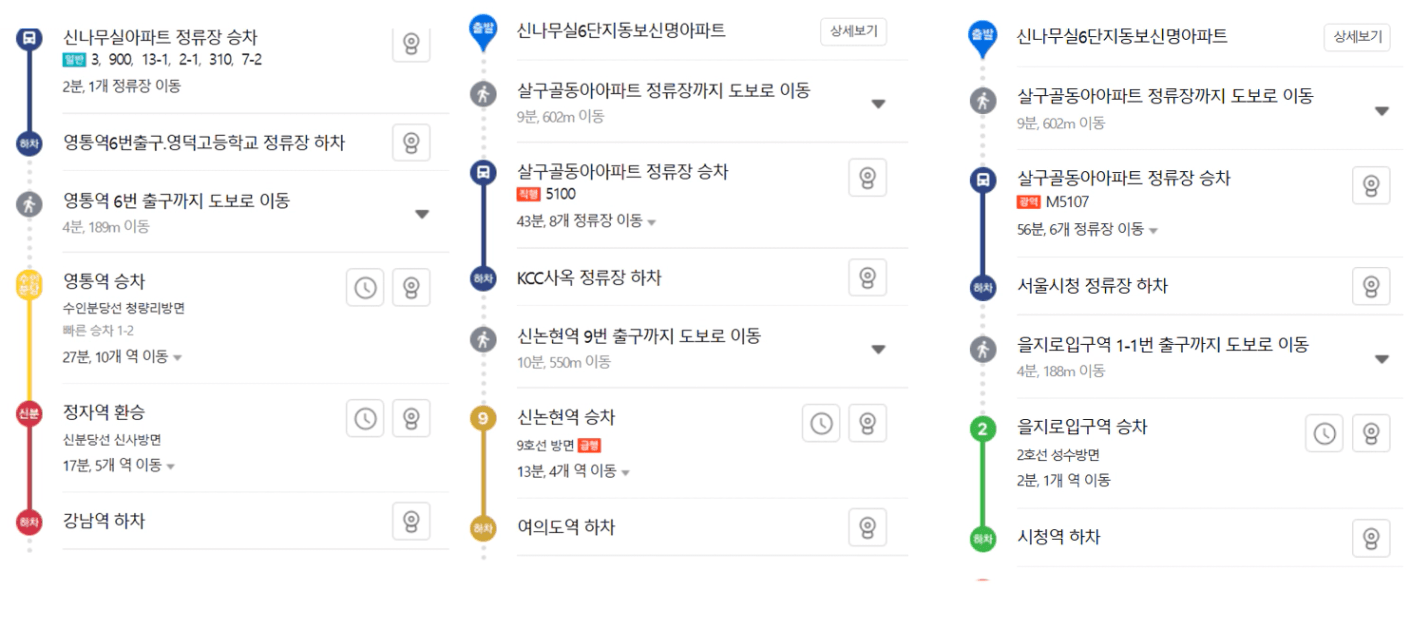The height and width of the screenshot is (629, 1411).
Task: Open street view icon for 강남역 하차
Action: pyautogui.click(x=411, y=521)
